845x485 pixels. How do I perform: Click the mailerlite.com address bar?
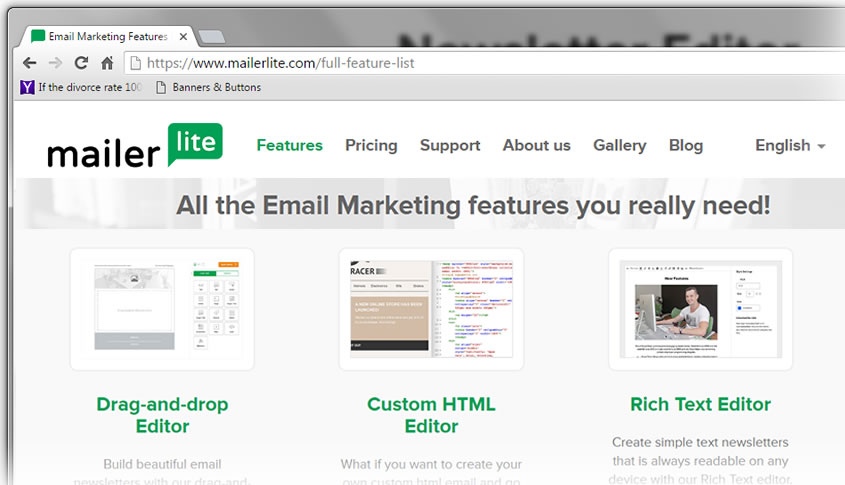pyautogui.click(x=485, y=63)
